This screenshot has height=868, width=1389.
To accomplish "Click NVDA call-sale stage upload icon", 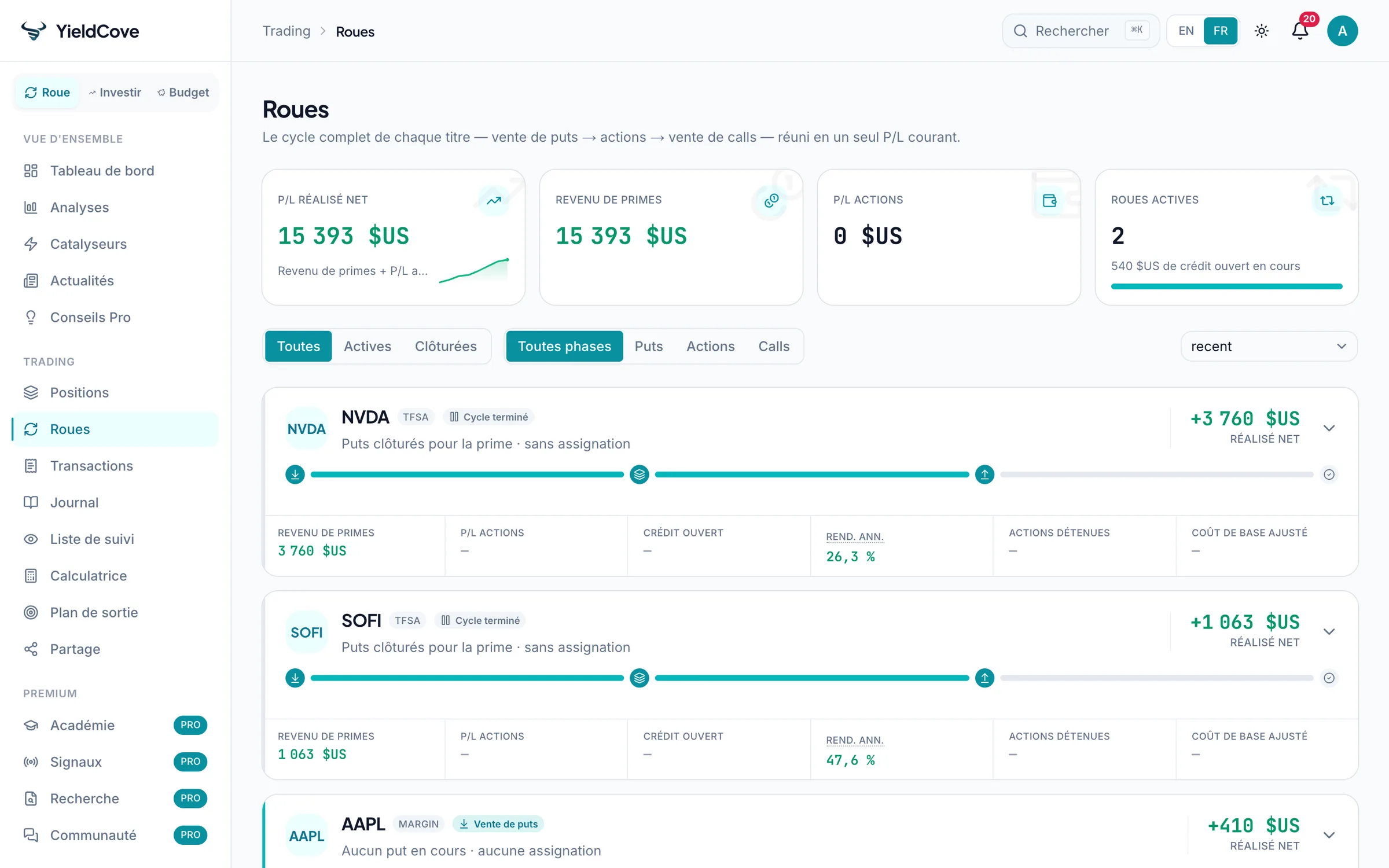I will 984,475.
